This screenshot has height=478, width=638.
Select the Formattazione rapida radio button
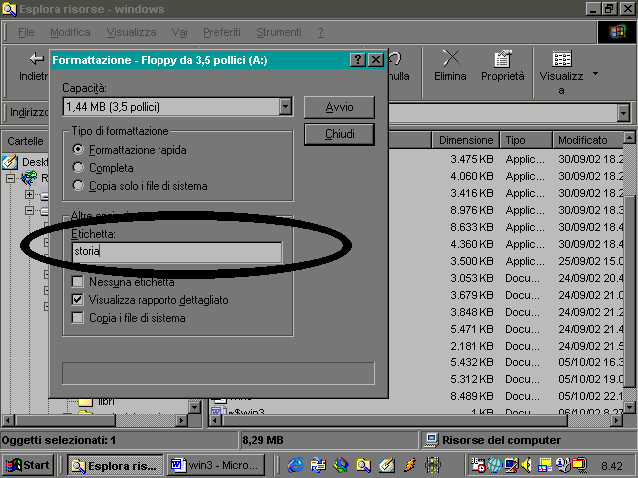78,150
